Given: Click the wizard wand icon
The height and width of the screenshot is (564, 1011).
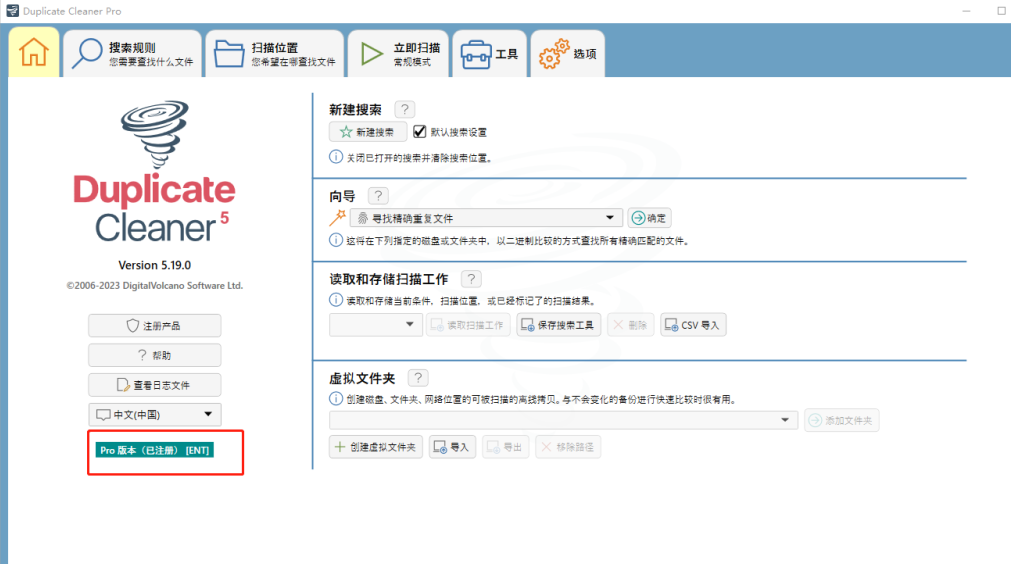Looking at the screenshot, I should click(337, 218).
